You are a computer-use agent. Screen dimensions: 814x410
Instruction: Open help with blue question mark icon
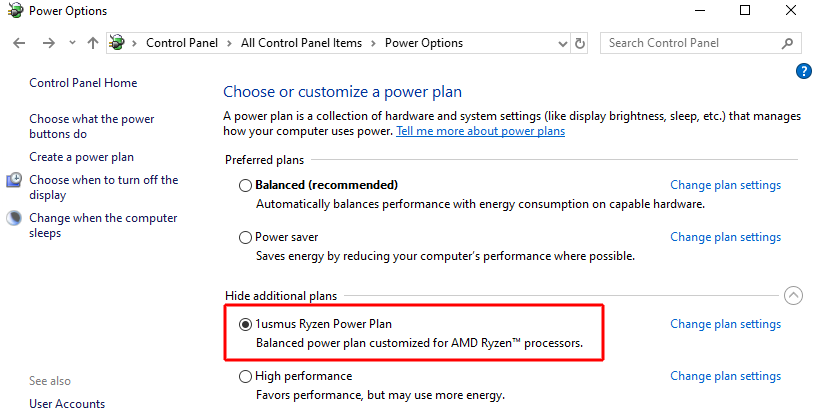coord(804,71)
